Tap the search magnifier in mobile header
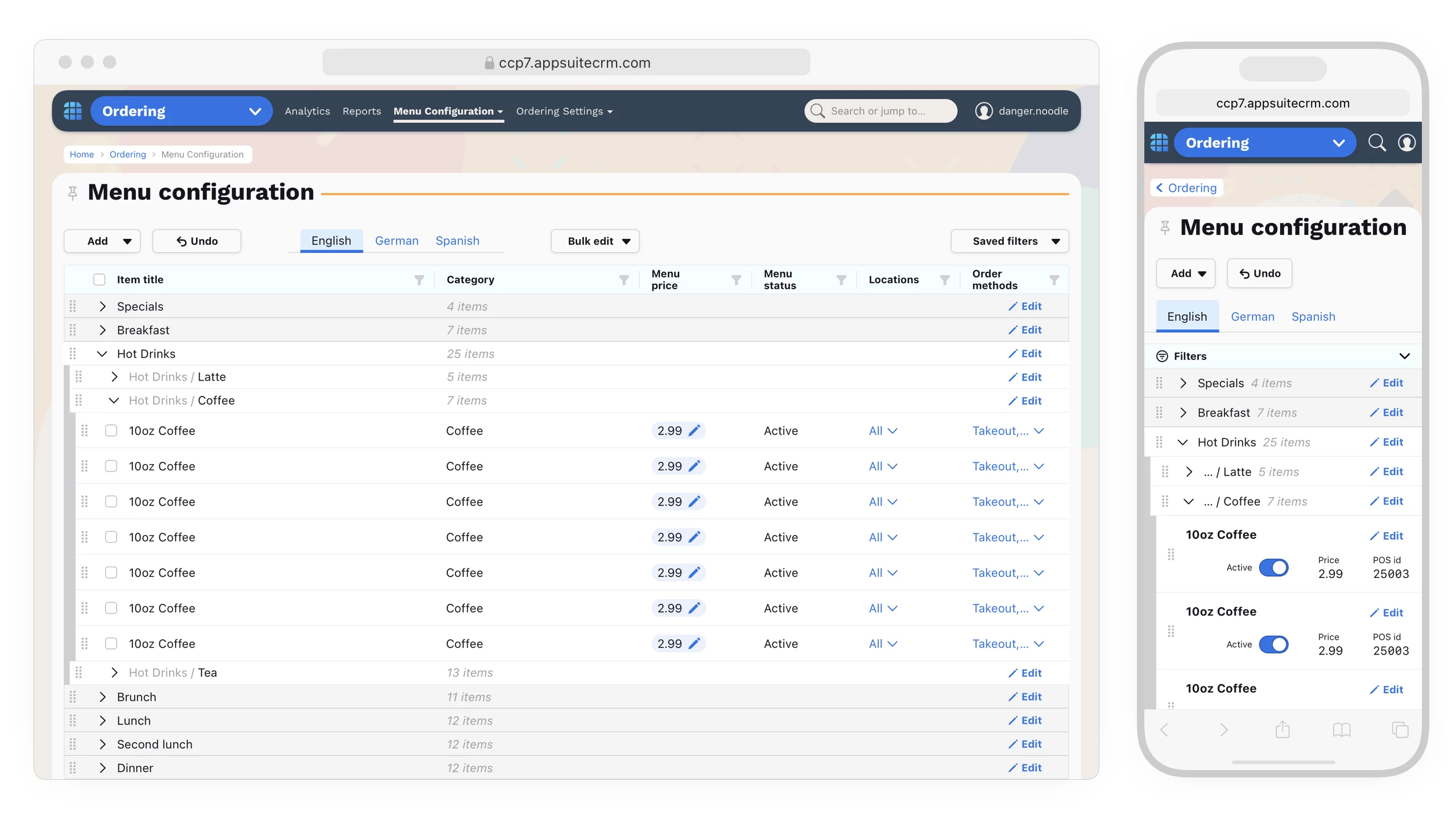Image resolution: width=1456 pixels, height=819 pixels. (1376, 143)
